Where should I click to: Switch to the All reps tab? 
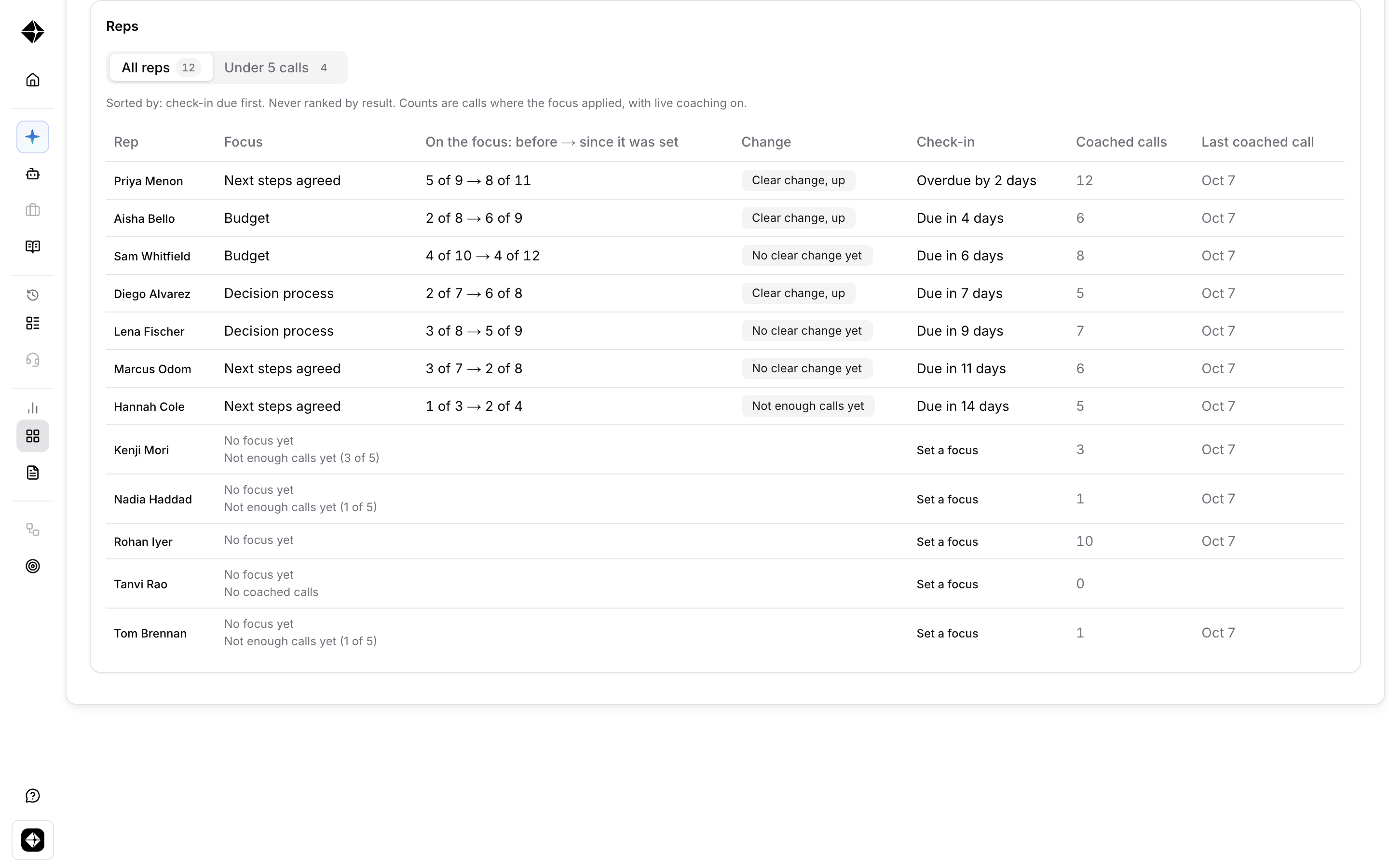click(161, 68)
